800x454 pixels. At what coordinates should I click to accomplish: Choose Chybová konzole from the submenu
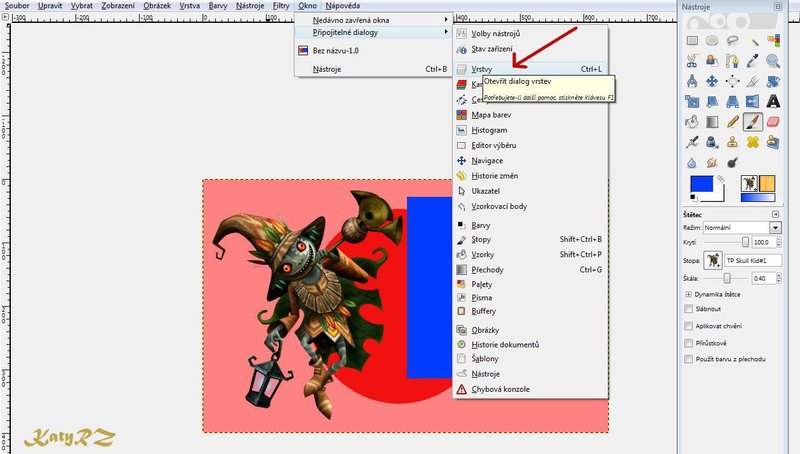[x=530, y=389]
